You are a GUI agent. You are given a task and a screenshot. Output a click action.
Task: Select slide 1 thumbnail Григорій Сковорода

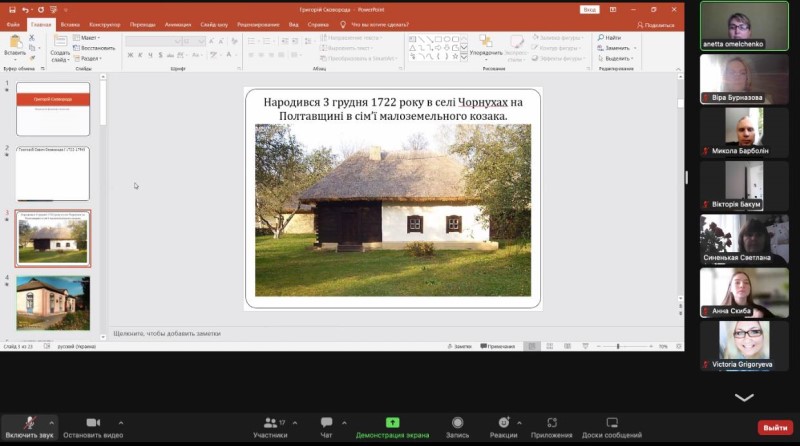(x=53, y=109)
